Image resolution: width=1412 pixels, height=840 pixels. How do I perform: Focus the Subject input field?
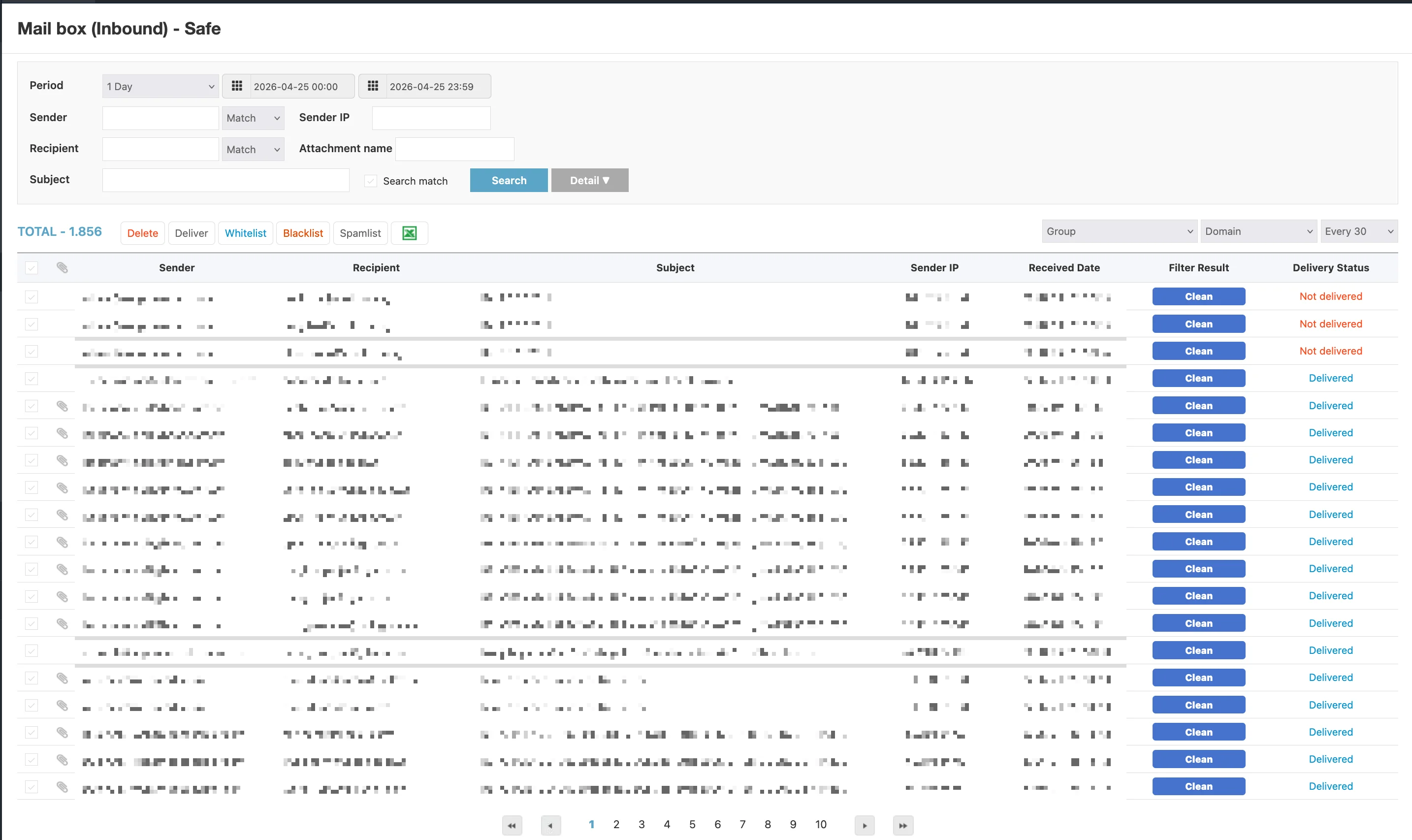226,180
